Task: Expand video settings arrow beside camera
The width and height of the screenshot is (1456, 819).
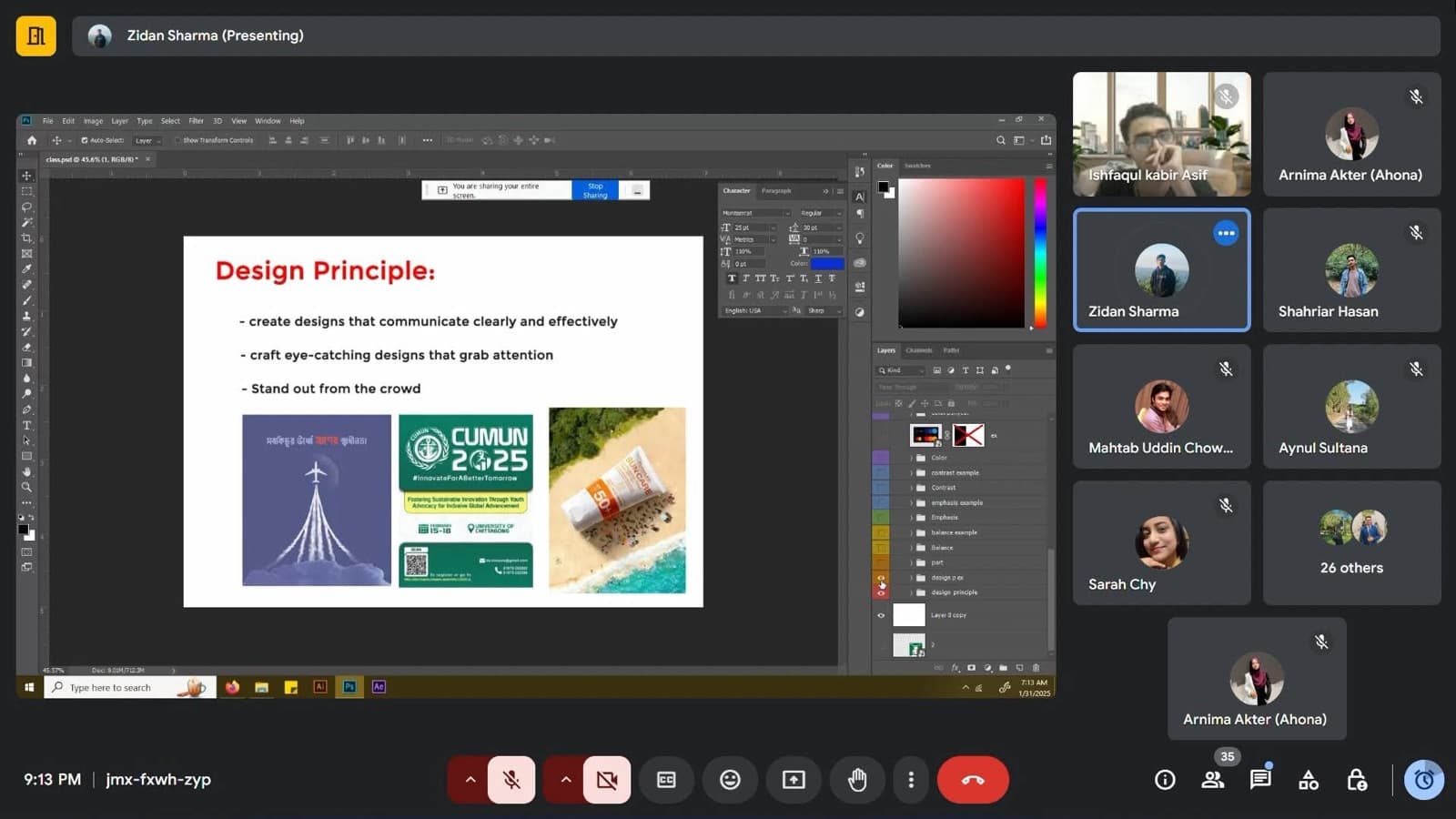Action: [x=565, y=780]
